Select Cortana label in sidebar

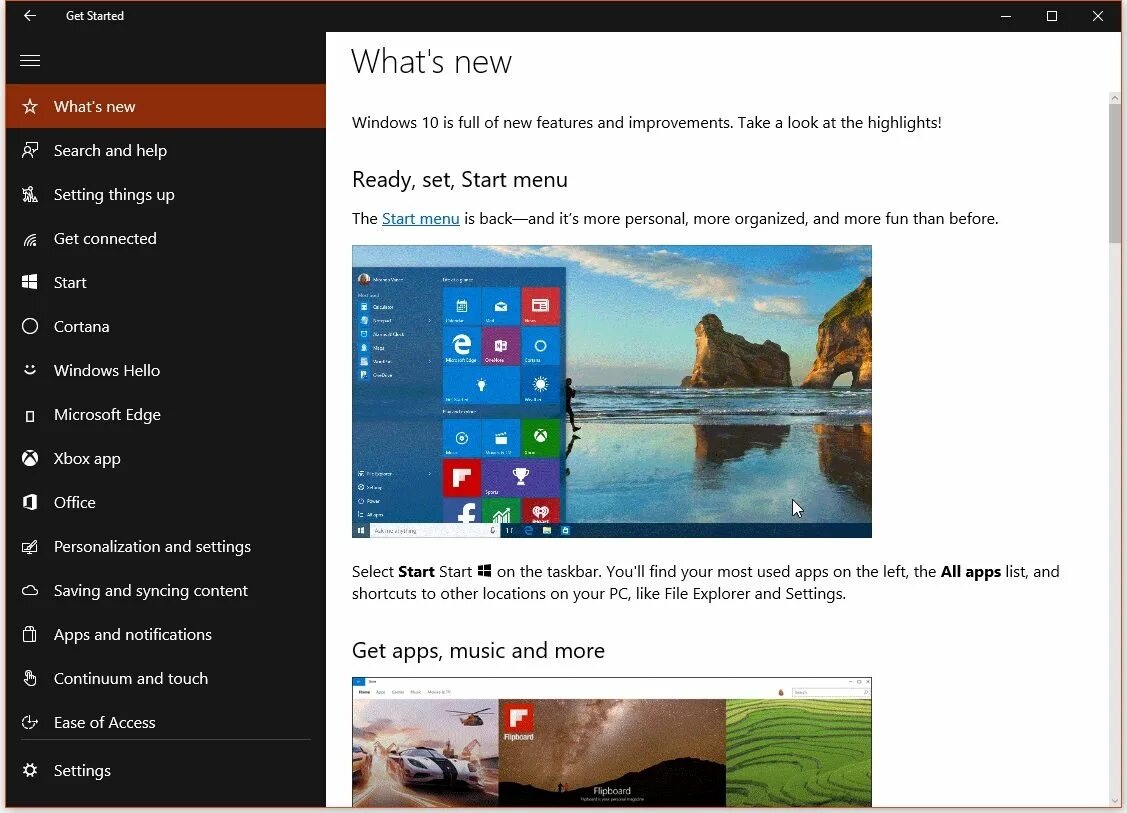[x=81, y=326]
